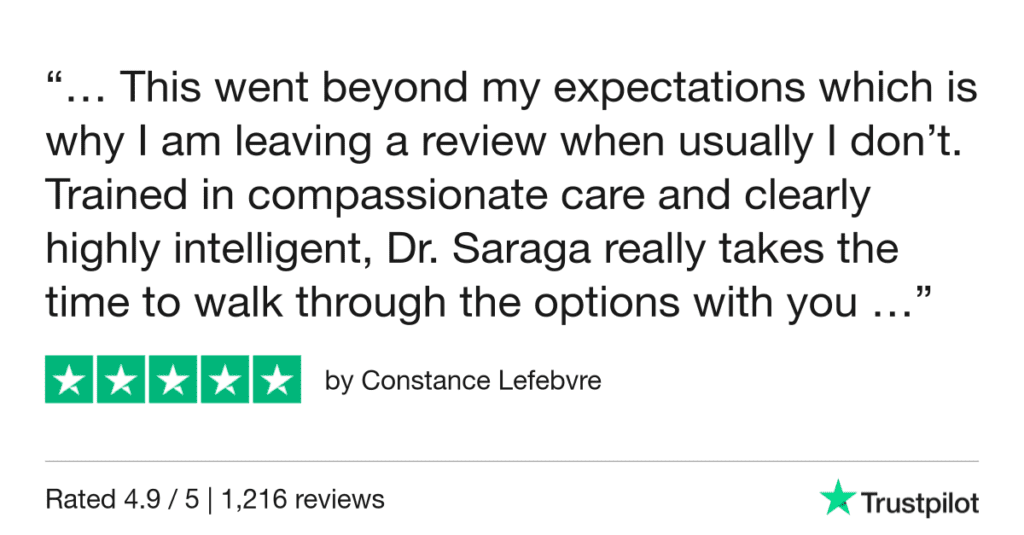Click the third green rating star
Screen dimensions: 1024x535
[x=173, y=379]
